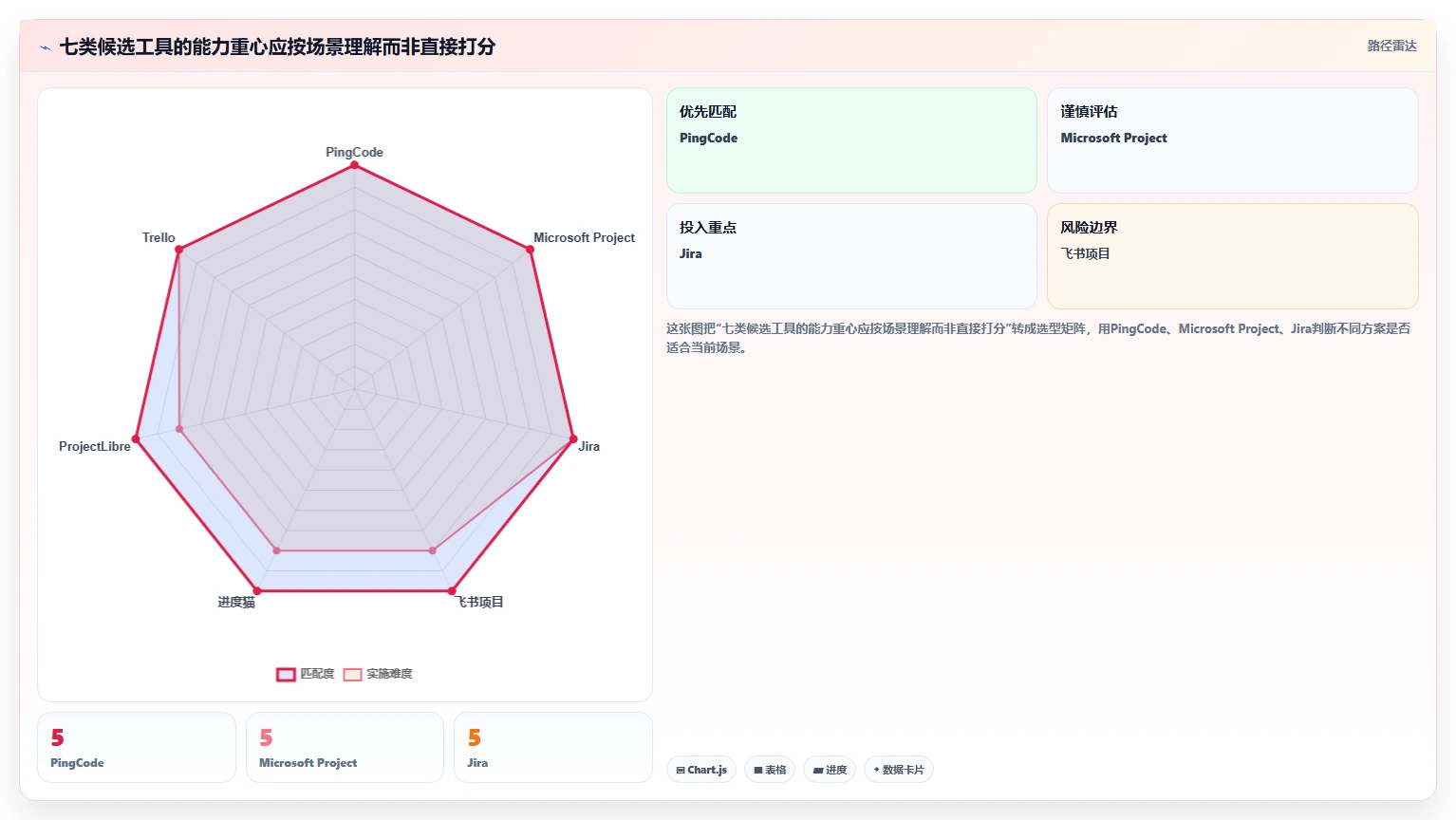
Task: Click the inner ProjectLibre 实施难度 data point
Action: tap(179, 429)
